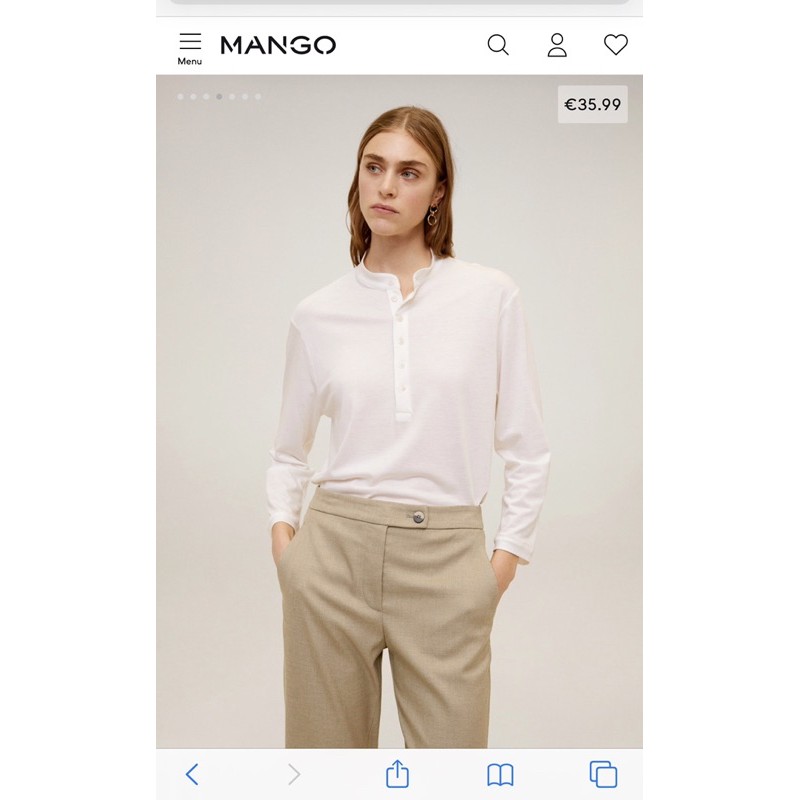Image resolution: width=800 pixels, height=800 pixels.
Task: Jump to the last carousel dot
Action: click(x=258, y=96)
